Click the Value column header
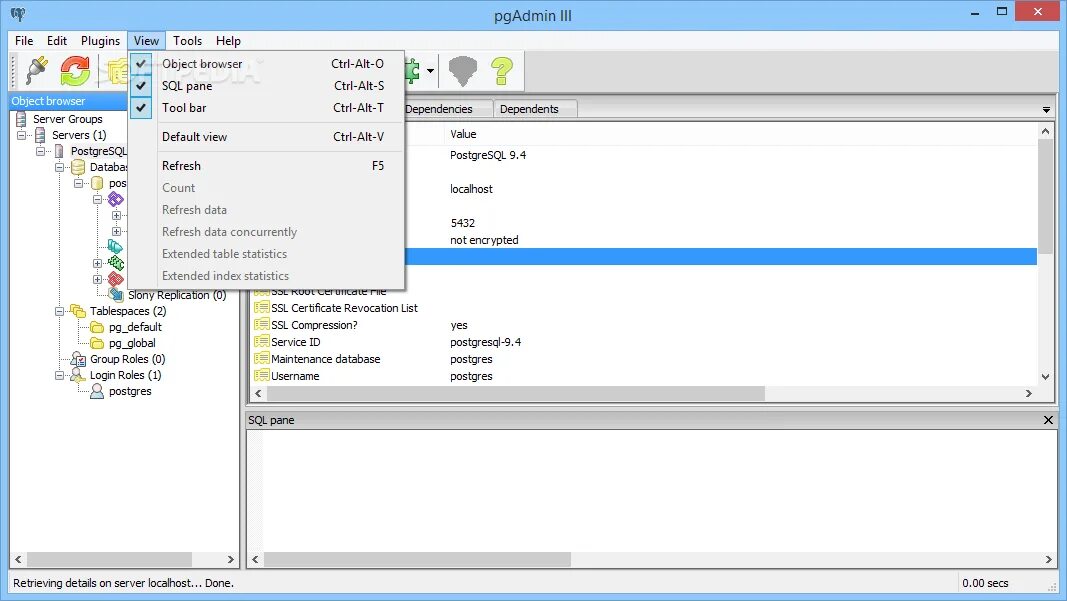 740,134
